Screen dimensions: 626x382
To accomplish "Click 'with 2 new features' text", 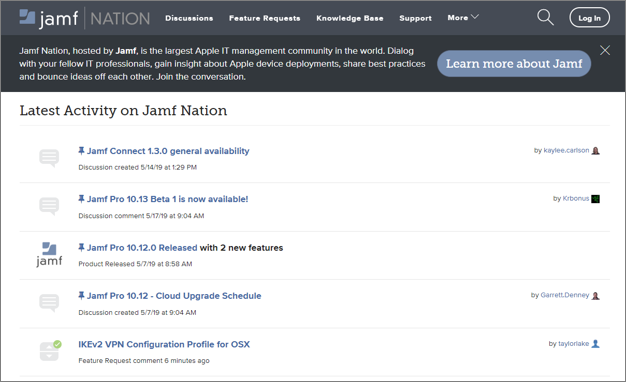I will pyautogui.click(x=241, y=247).
